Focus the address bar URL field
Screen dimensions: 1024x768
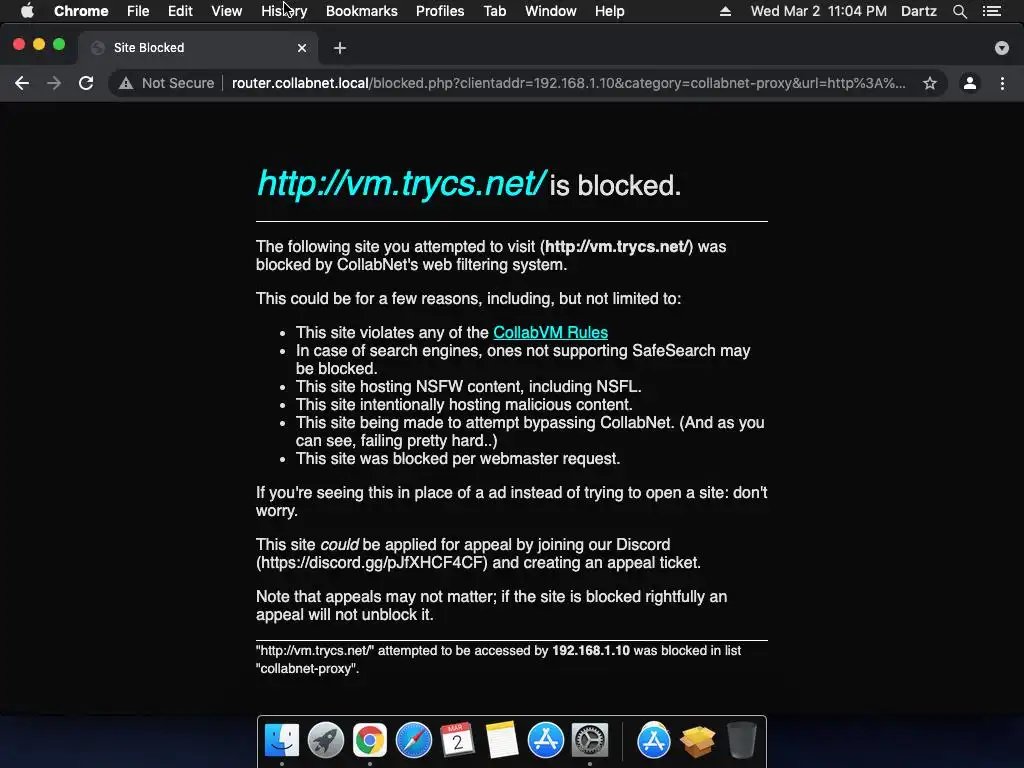(x=568, y=83)
